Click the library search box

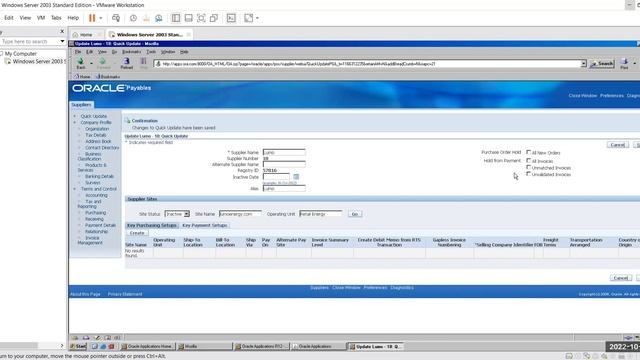(29, 42)
